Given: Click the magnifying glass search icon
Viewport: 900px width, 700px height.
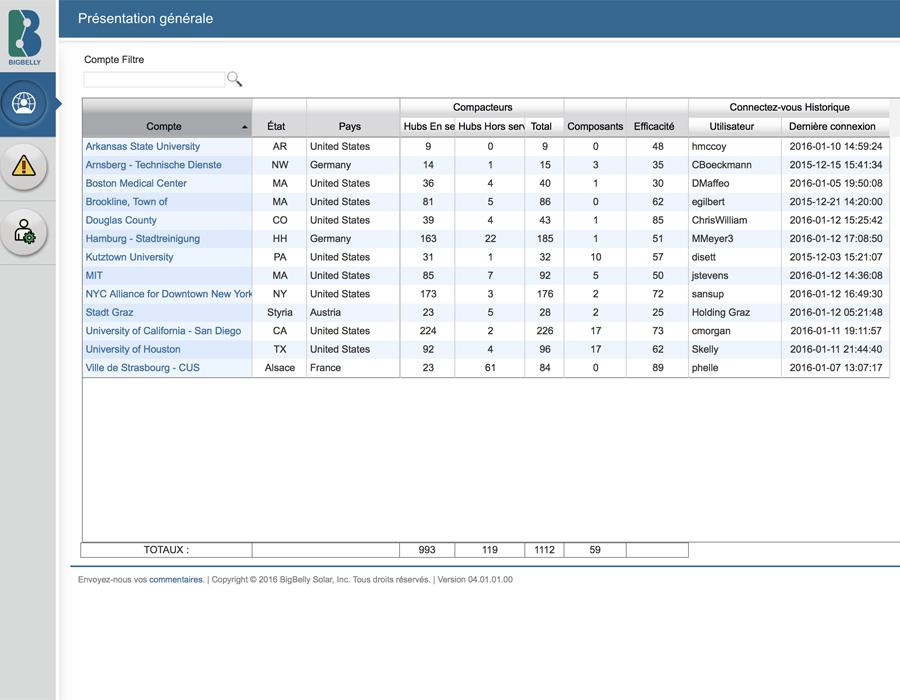Looking at the screenshot, I should click(x=234, y=80).
